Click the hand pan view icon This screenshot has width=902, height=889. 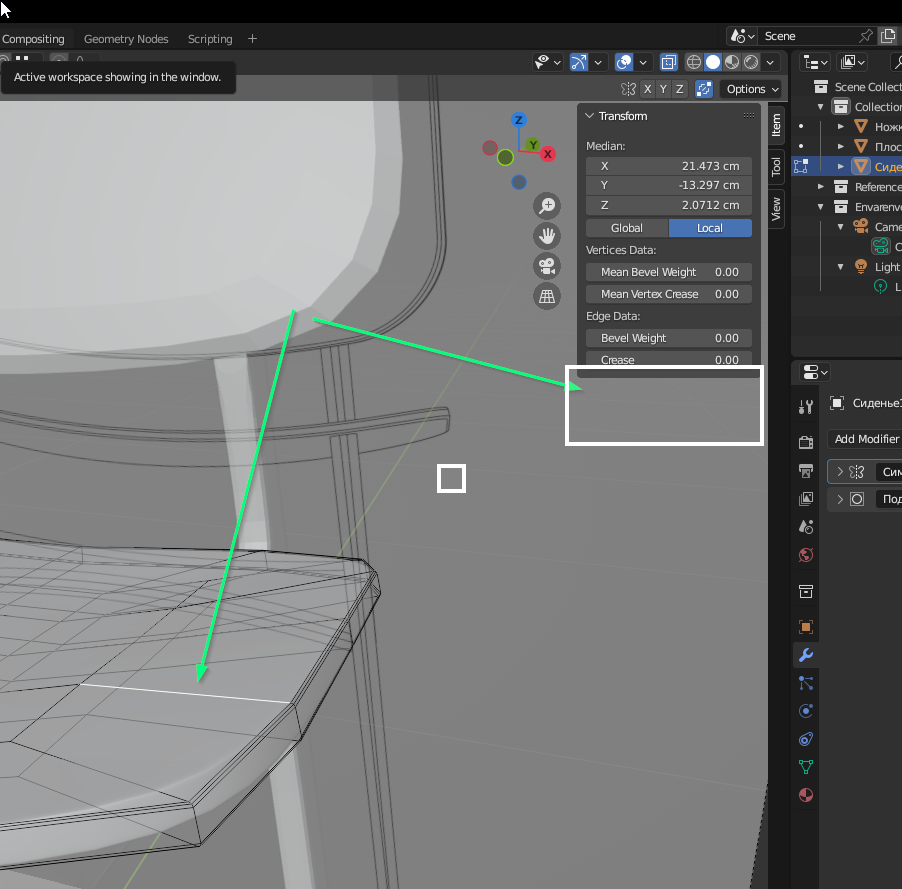(x=546, y=236)
